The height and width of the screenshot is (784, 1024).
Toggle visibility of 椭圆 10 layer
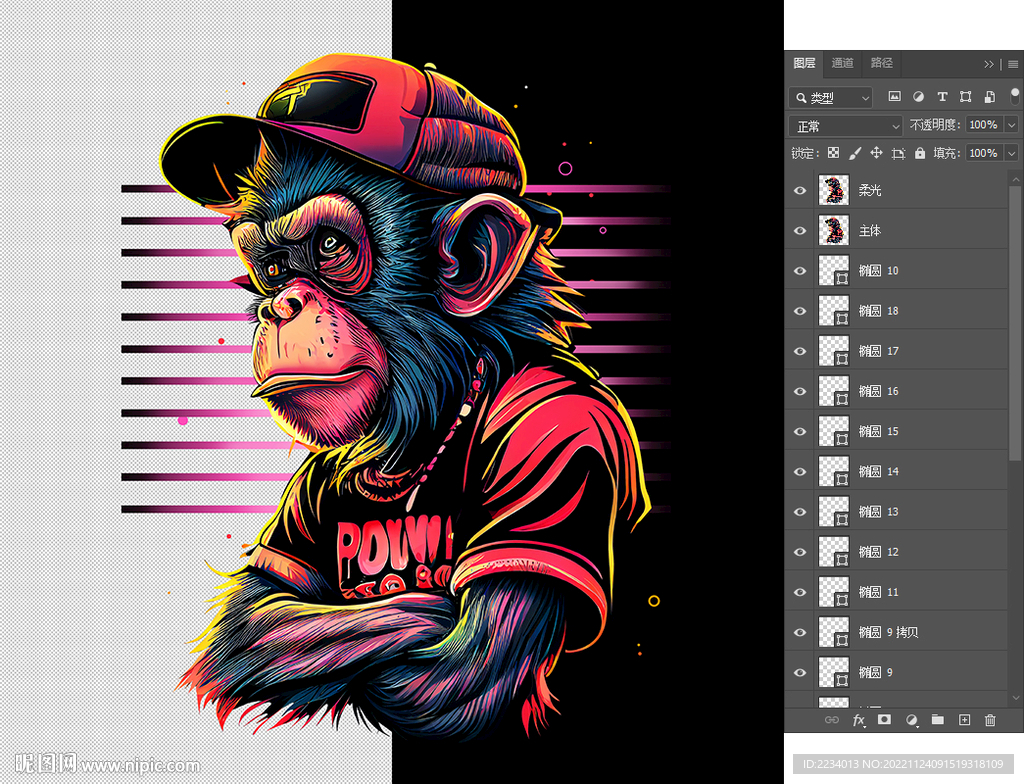click(800, 271)
